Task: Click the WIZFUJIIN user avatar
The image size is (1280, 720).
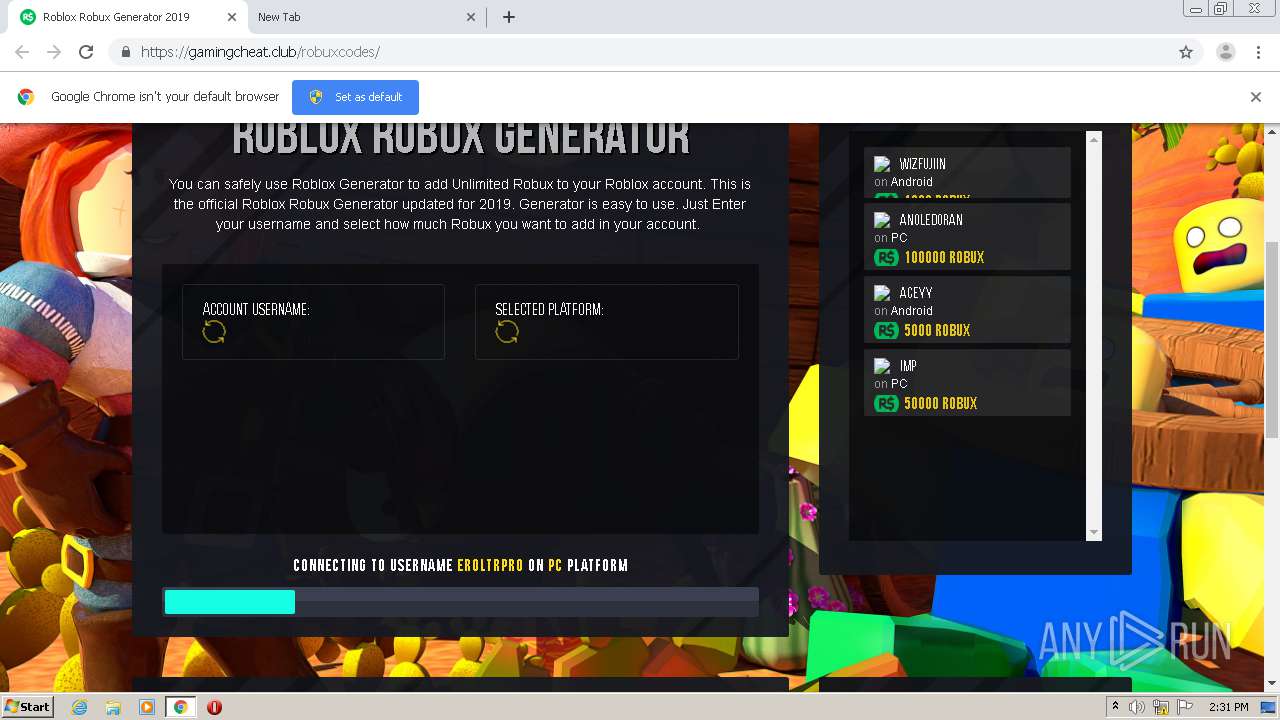Action: click(883, 164)
